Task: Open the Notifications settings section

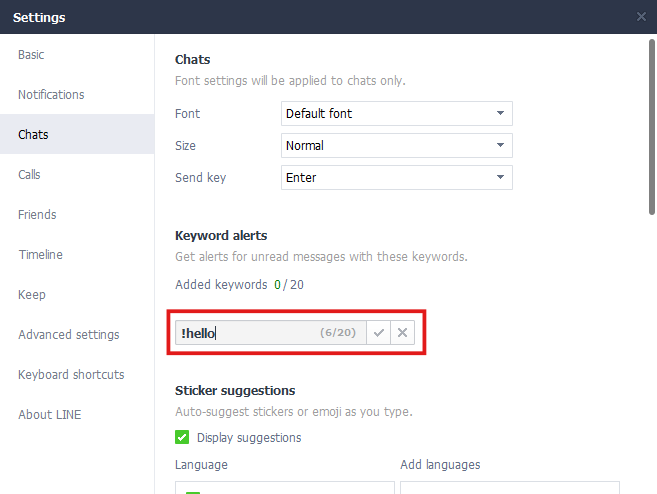Action: 51,95
